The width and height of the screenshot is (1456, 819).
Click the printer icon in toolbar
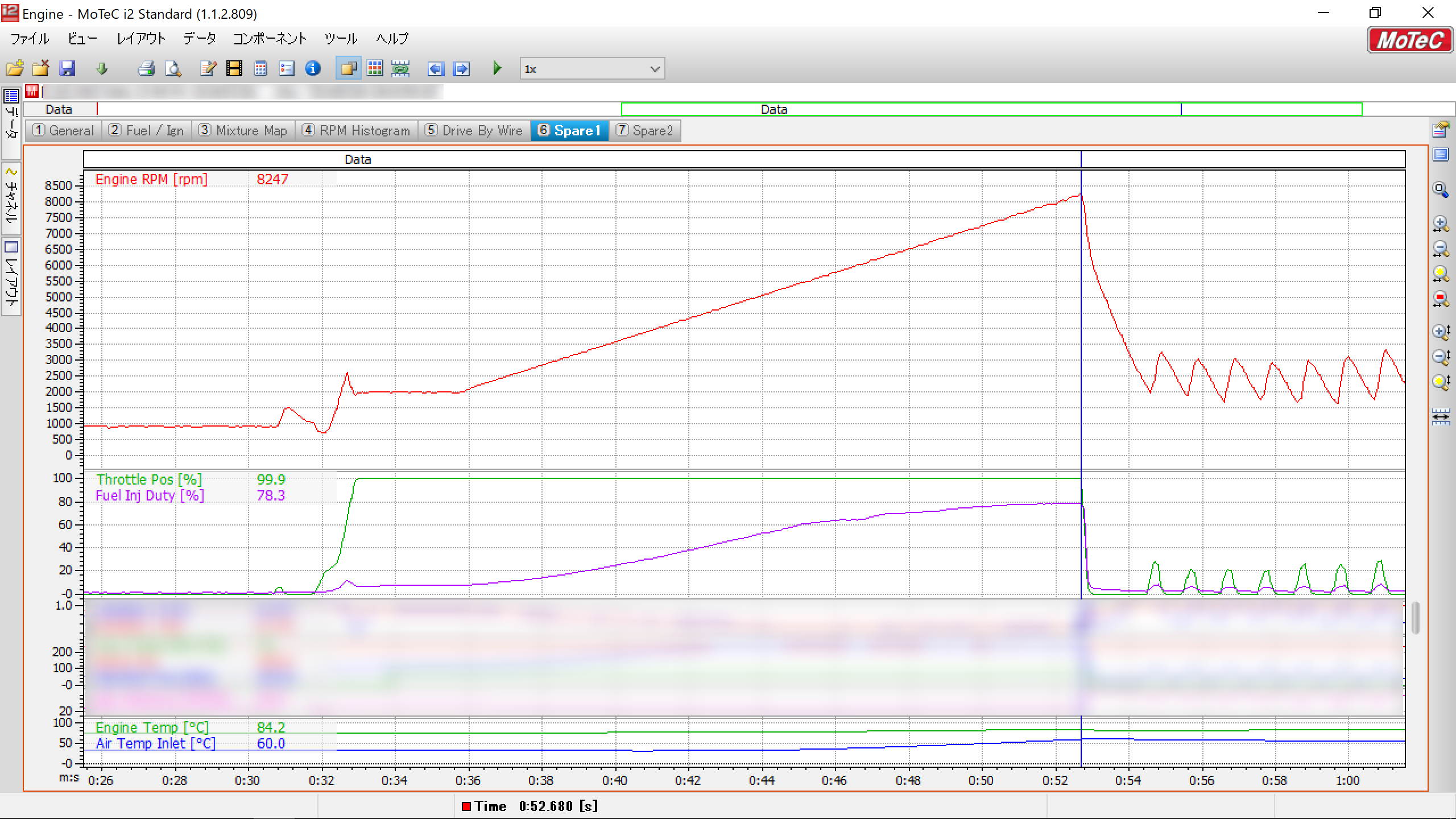point(146,69)
